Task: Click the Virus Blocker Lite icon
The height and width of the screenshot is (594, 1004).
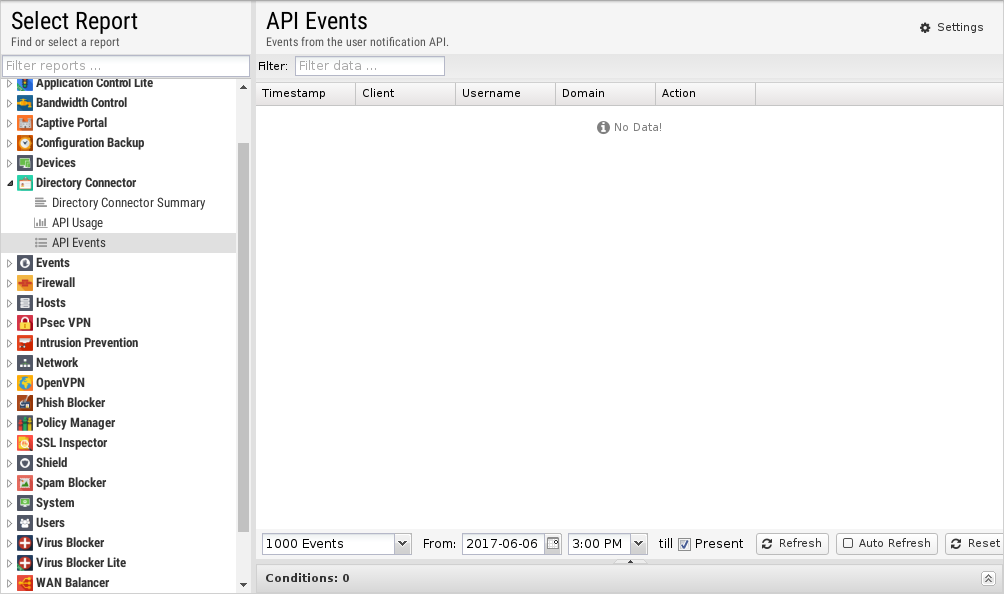Action: point(24,563)
